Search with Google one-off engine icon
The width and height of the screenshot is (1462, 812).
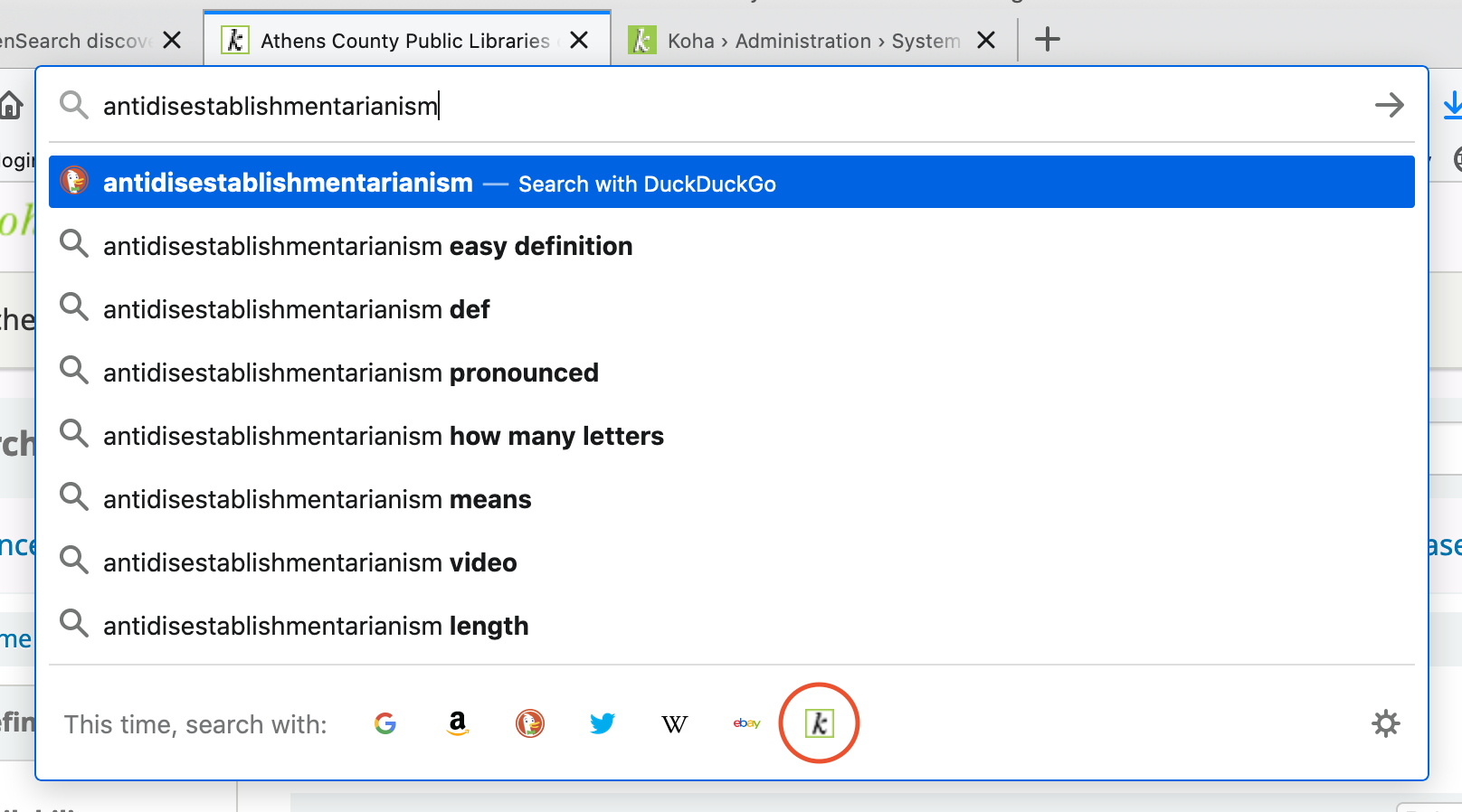385,723
